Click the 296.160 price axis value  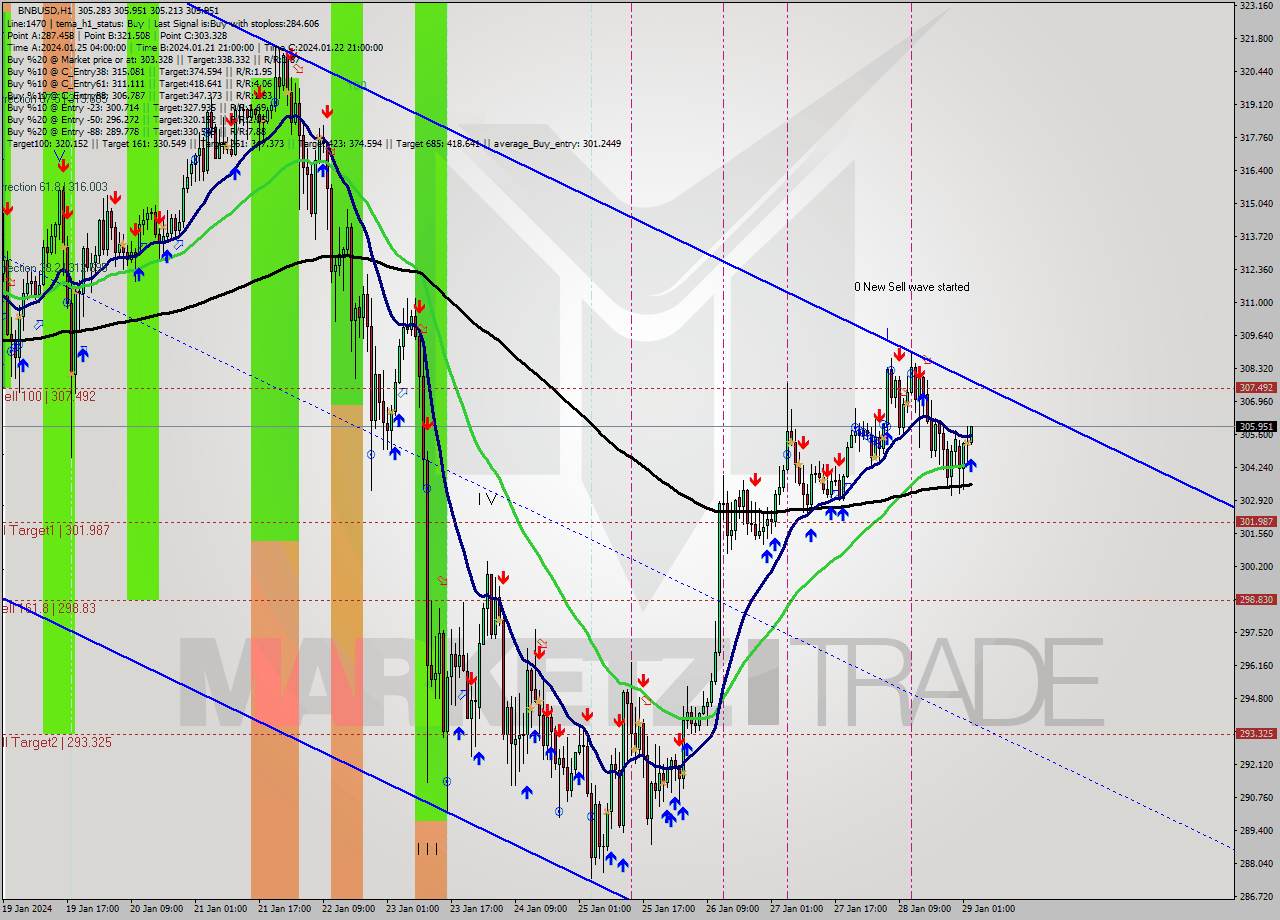point(1256,666)
